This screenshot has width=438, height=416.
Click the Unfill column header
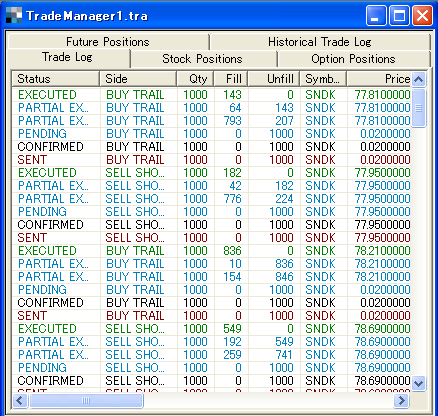tap(274, 79)
